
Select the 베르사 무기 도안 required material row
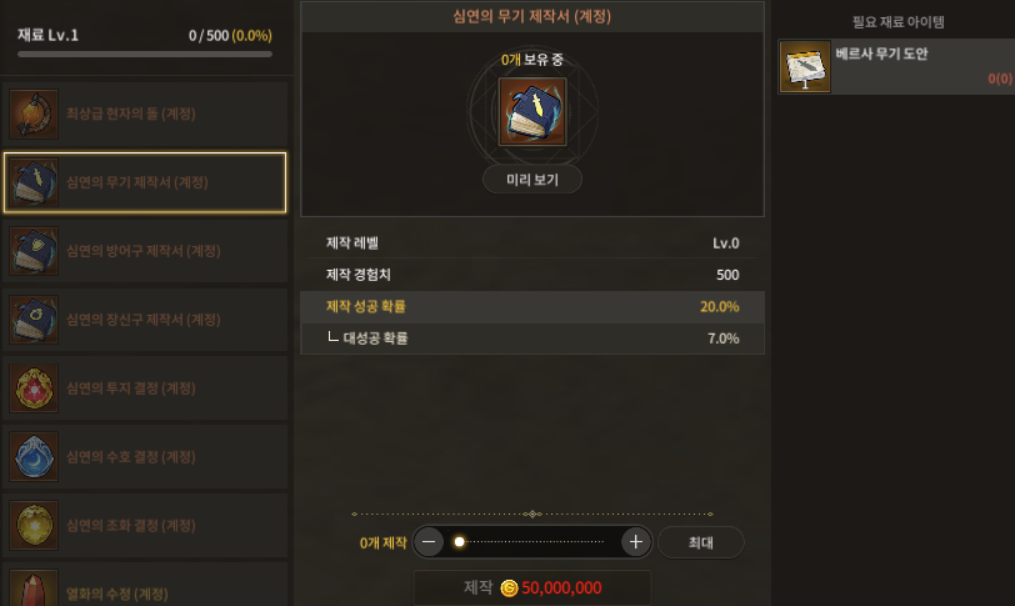click(x=896, y=67)
